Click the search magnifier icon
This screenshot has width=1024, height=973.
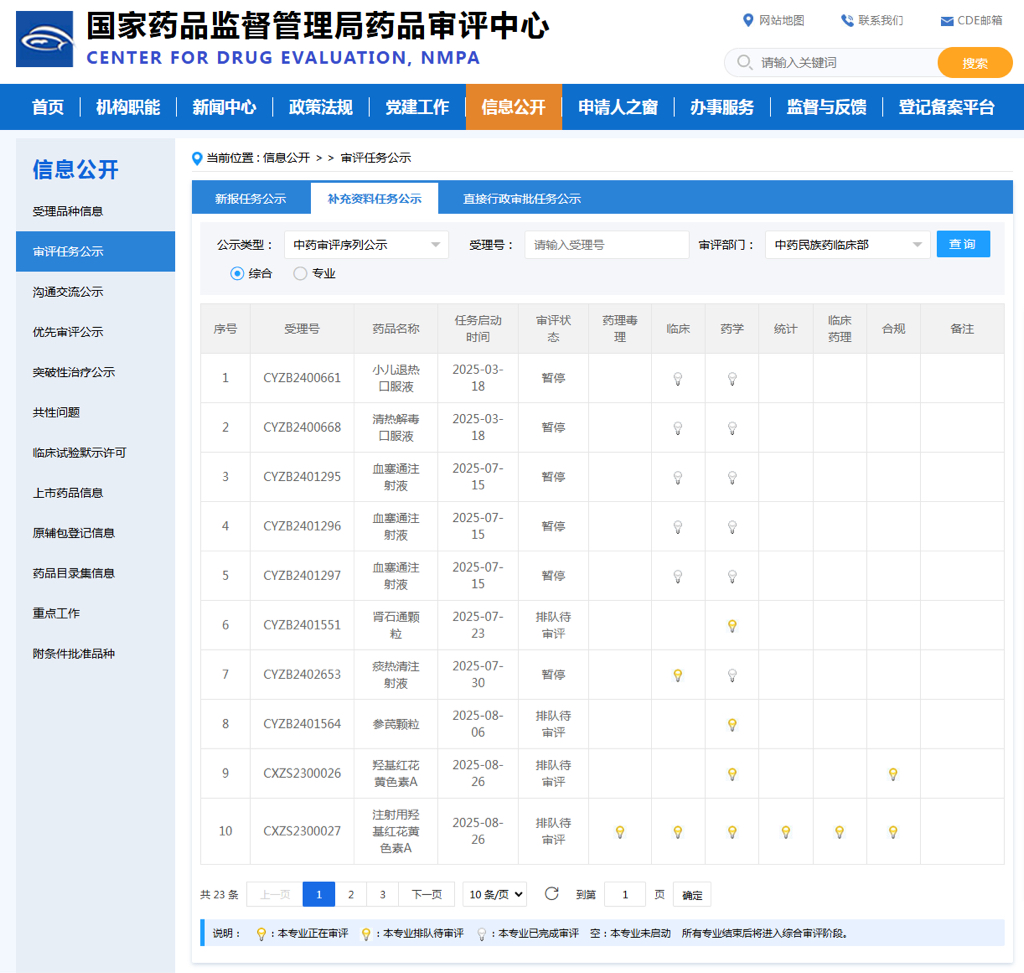tap(744, 63)
